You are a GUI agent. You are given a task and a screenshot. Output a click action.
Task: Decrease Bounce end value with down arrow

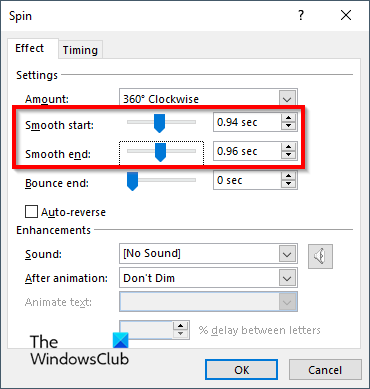tap(289, 184)
